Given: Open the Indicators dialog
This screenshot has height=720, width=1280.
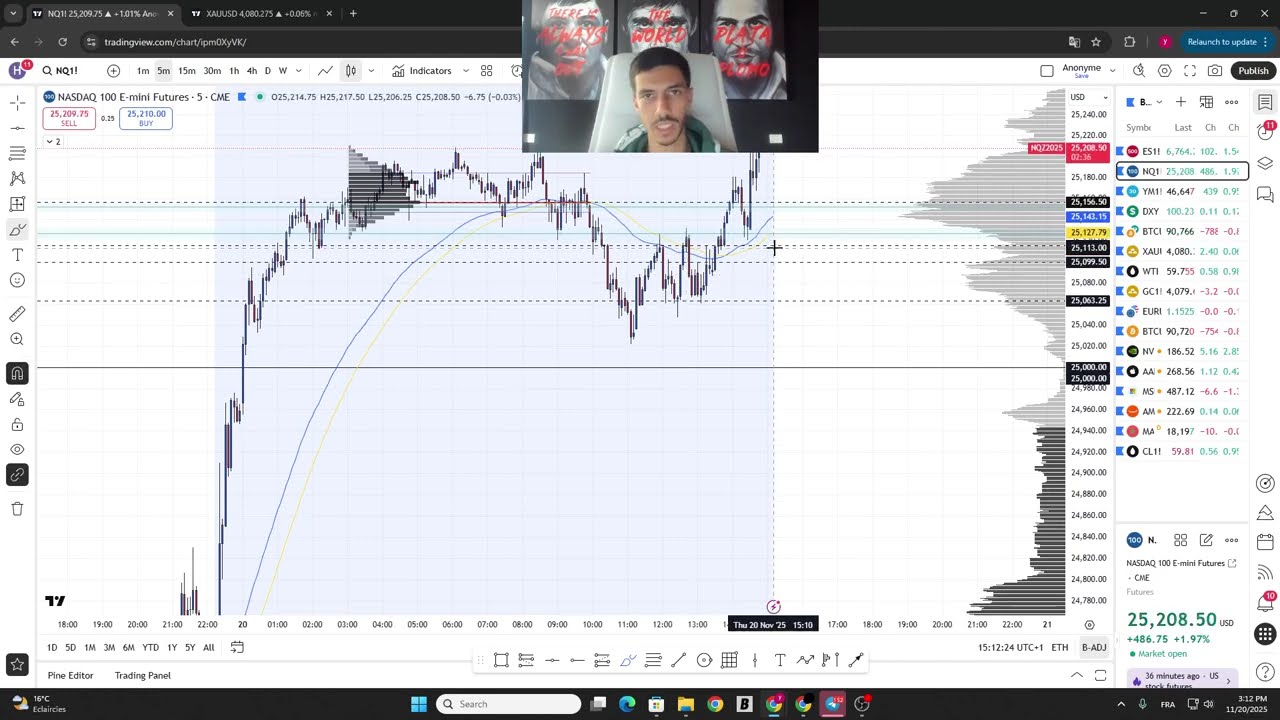Looking at the screenshot, I should coord(422,71).
